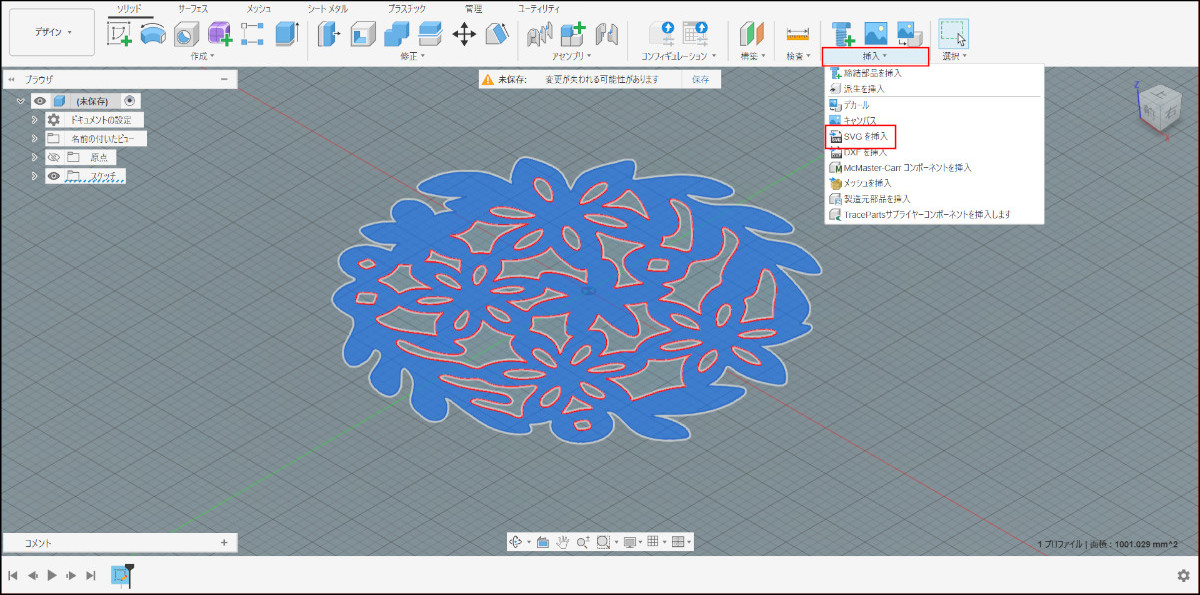
Task: Add a comment with the plus button
Action: coord(224,542)
